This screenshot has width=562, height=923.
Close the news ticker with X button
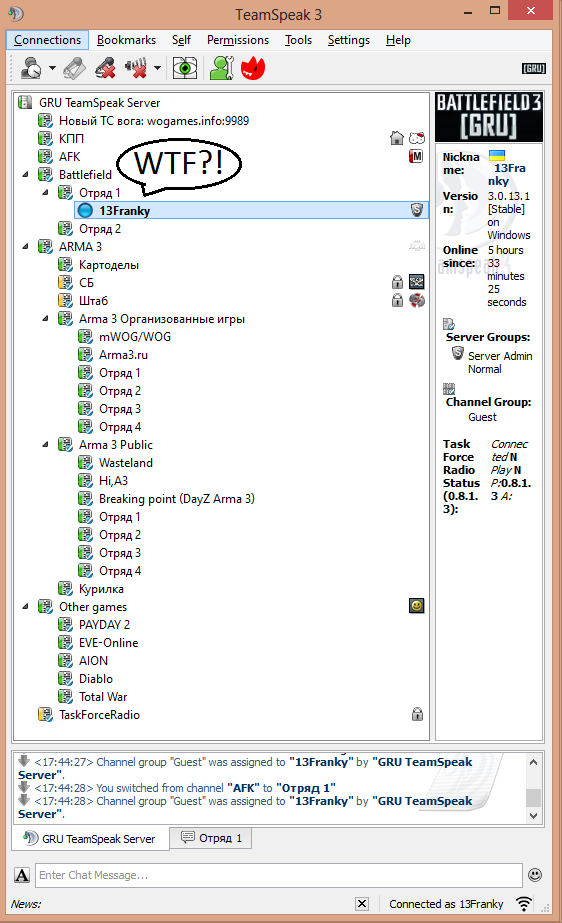(x=363, y=904)
